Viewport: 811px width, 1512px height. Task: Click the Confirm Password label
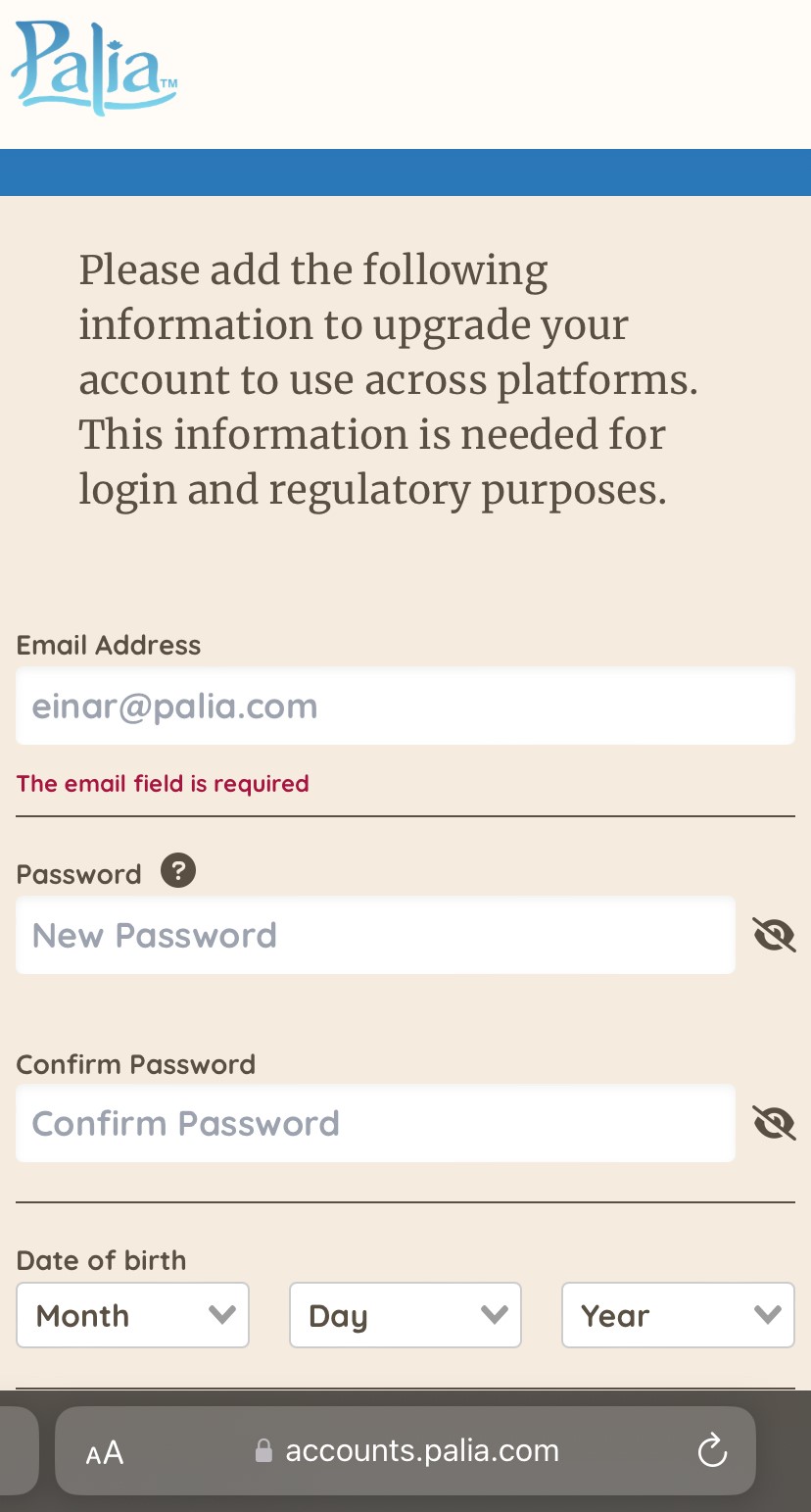[136, 1064]
